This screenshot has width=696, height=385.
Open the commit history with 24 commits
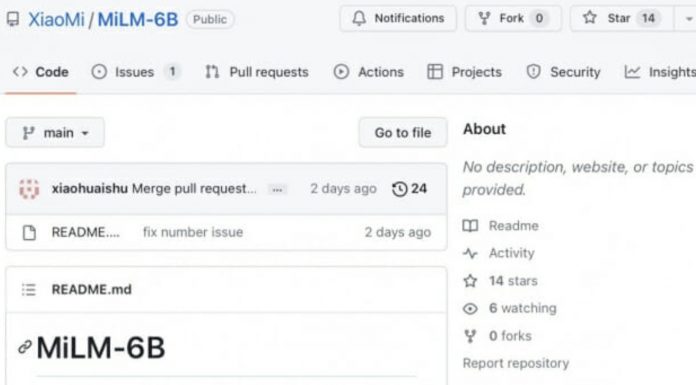409,189
